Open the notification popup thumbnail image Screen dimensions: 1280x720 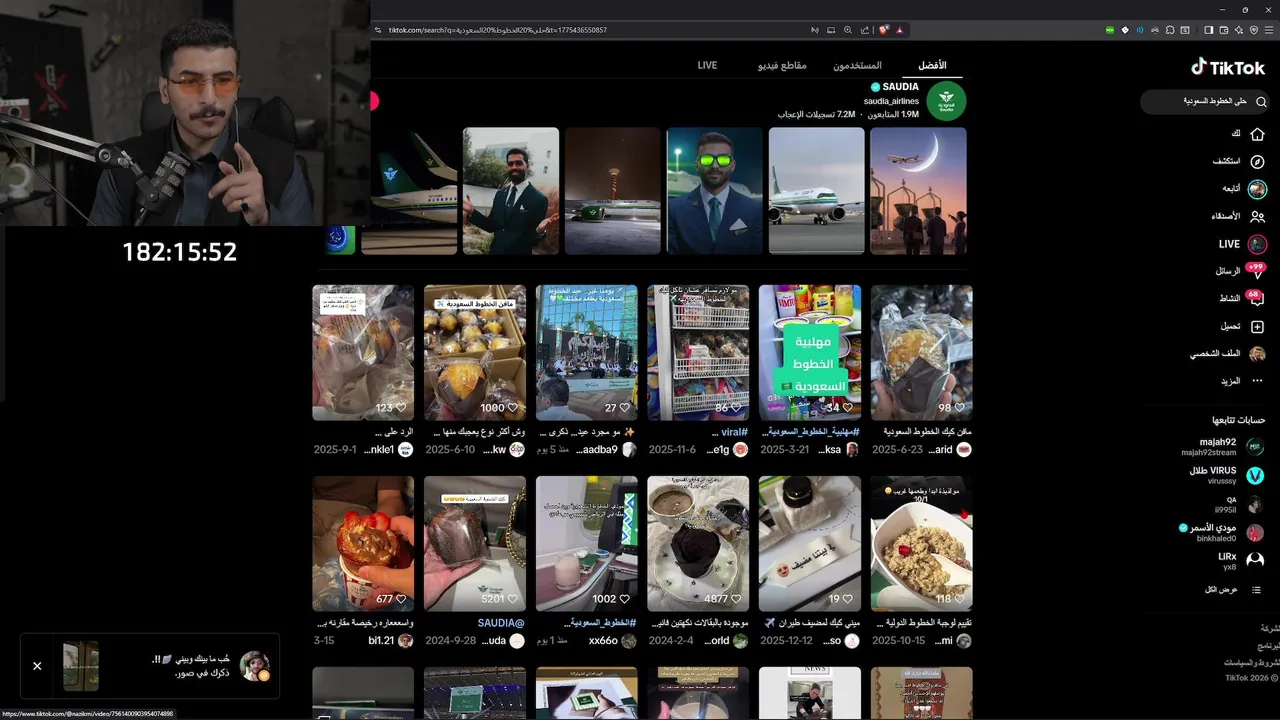coord(81,666)
